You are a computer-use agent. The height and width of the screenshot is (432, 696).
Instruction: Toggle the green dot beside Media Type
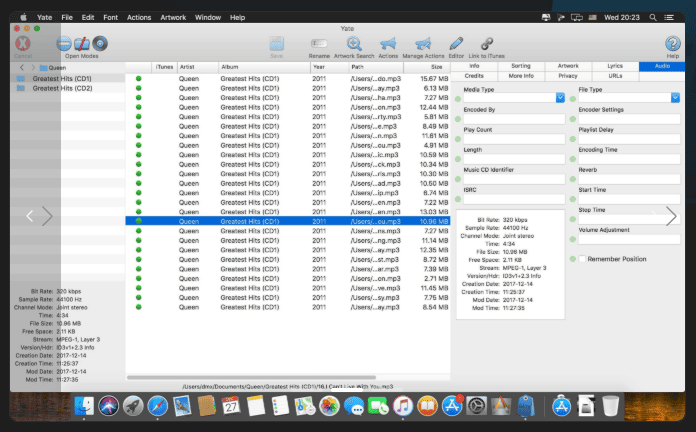tap(458, 99)
